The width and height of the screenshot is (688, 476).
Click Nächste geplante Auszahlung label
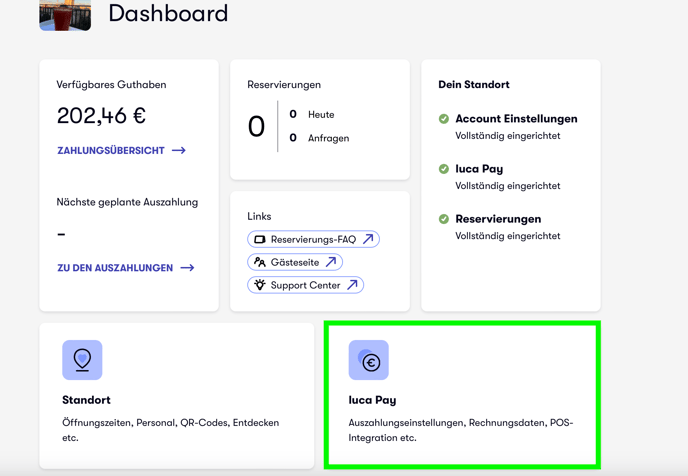[127, 202]
